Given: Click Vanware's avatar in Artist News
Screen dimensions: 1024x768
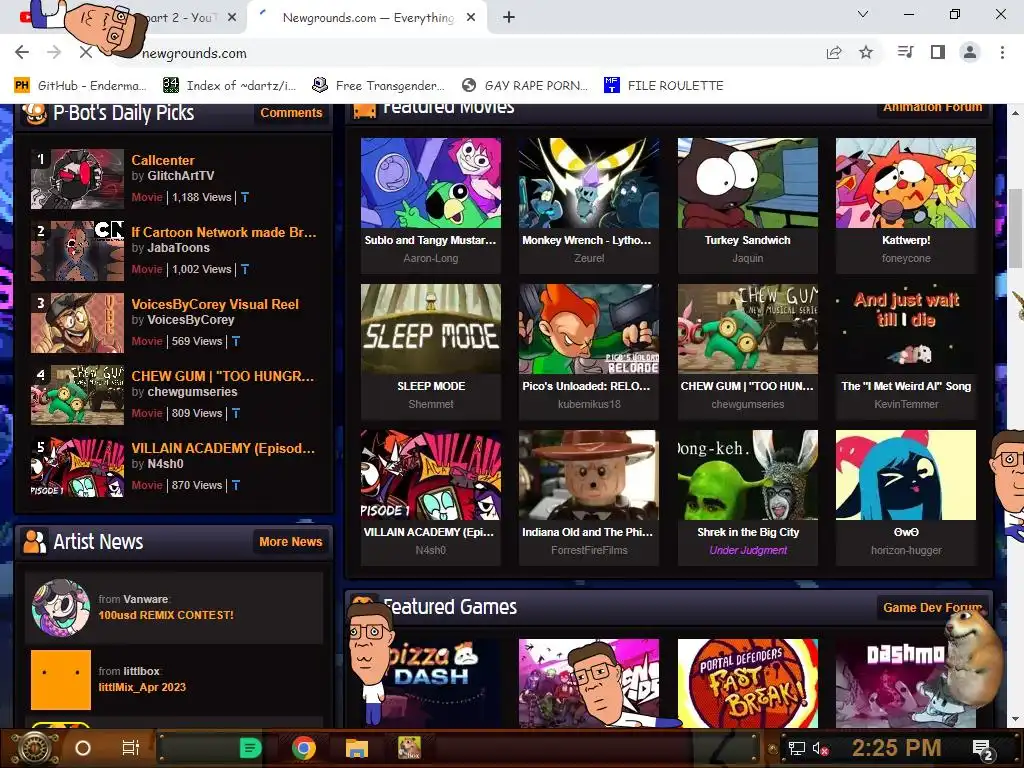Looking at the screenshot, I should pyautogui.click(x=61, y=607).
